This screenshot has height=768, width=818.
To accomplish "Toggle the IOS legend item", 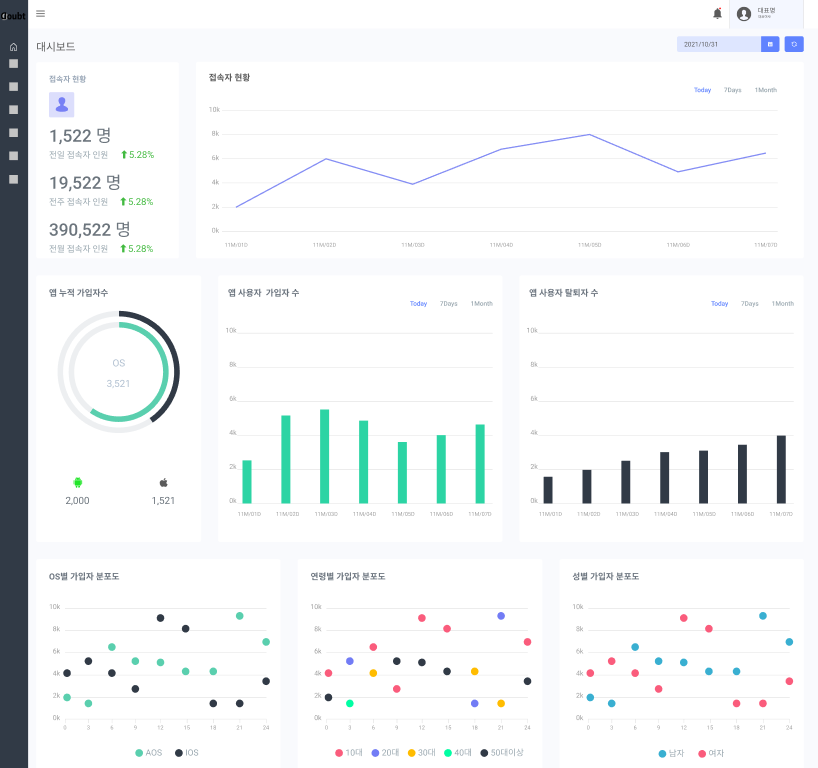I will point(187,753).
